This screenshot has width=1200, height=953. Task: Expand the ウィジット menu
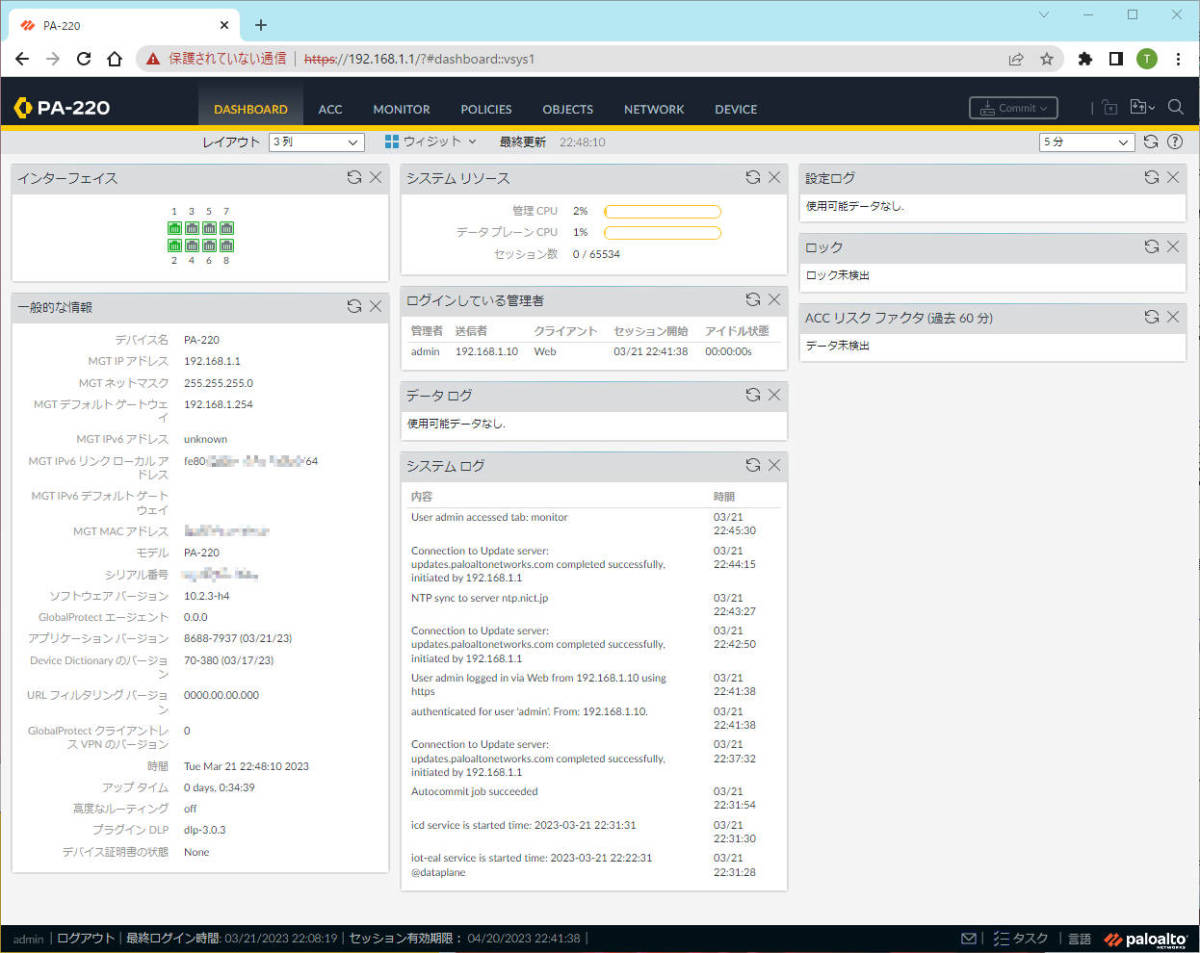pyautogui.click(x=431, y=142)
